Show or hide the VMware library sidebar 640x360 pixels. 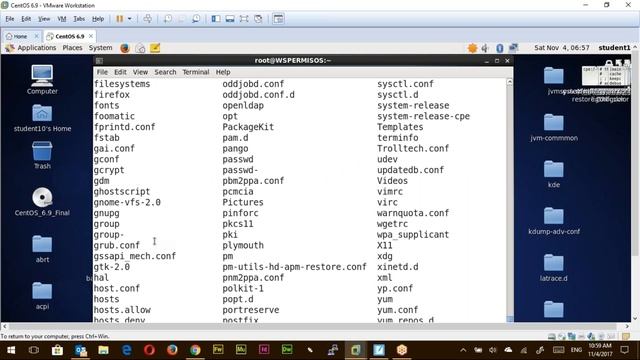pyautogui.click(x=216, y=19)
